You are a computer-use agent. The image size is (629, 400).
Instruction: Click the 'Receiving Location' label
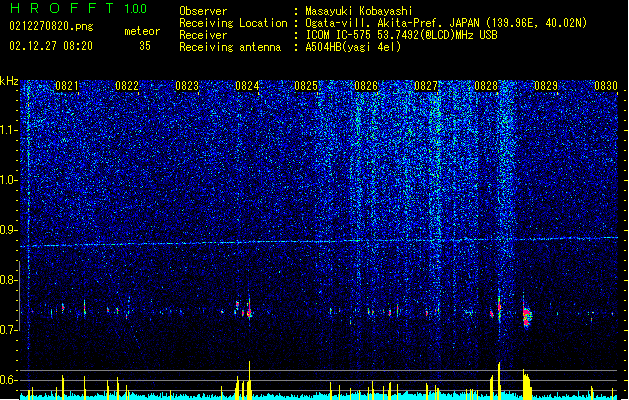[x=233, y=23]
